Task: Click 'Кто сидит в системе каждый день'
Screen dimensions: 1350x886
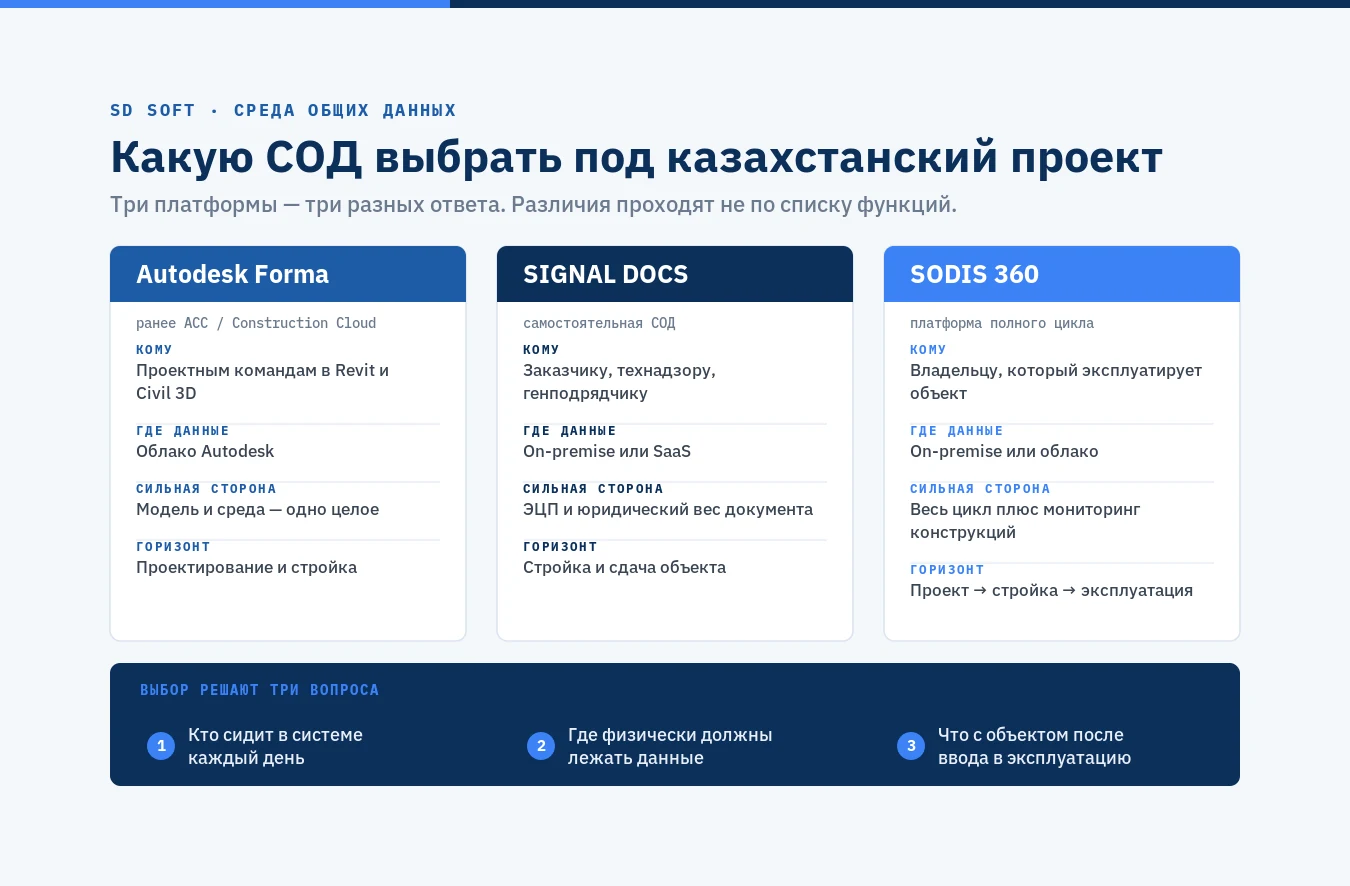Action: click(x=275, y=746)
